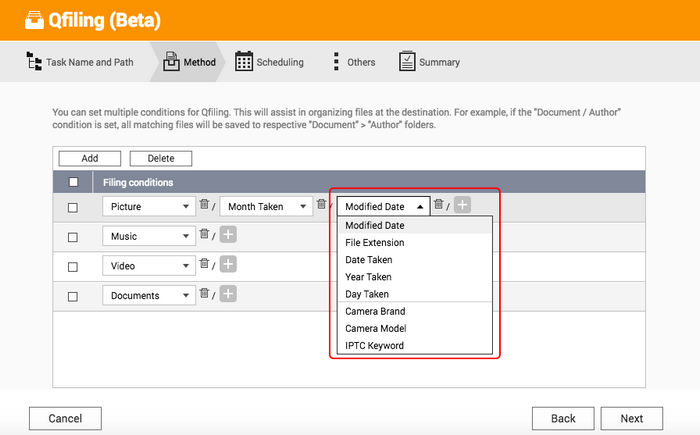Go to Scheduling step
This screenshot has width=700, height=435.
(x=269, y=62)
